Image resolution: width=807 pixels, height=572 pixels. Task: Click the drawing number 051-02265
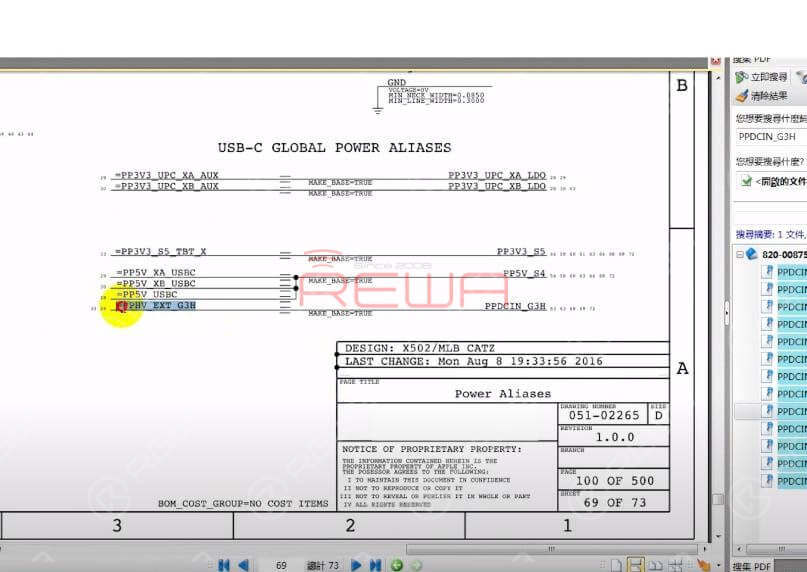tap(604, 415)
